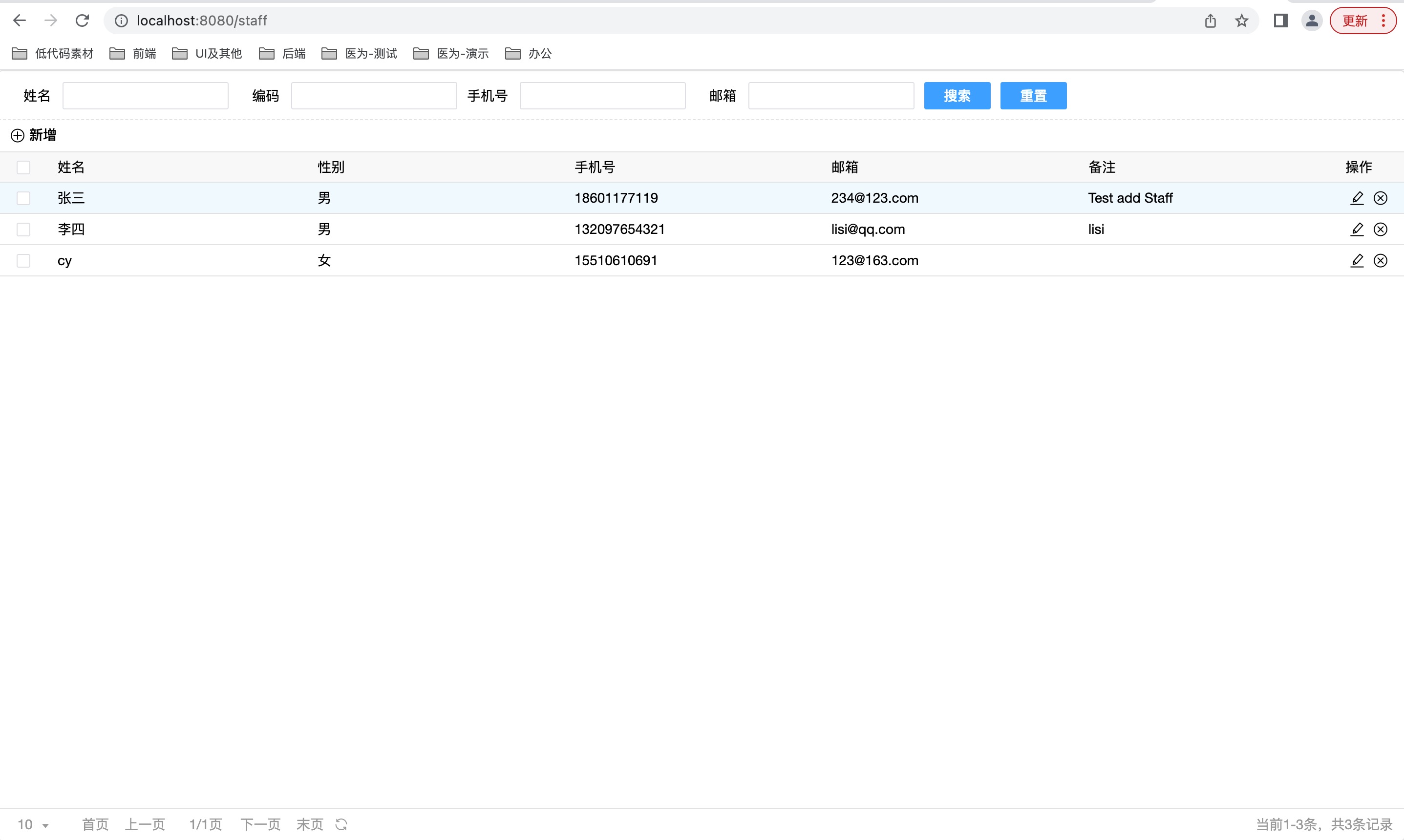1404x840 pixels.
Task: Check the checkbox for cy row
Action: (x=23, y=260)
